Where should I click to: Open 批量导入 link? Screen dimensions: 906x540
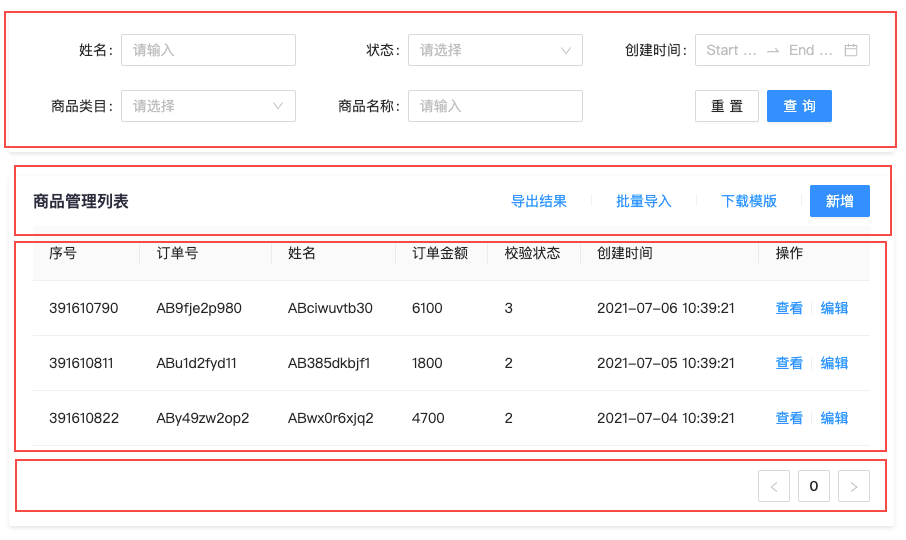click(644, 201)
